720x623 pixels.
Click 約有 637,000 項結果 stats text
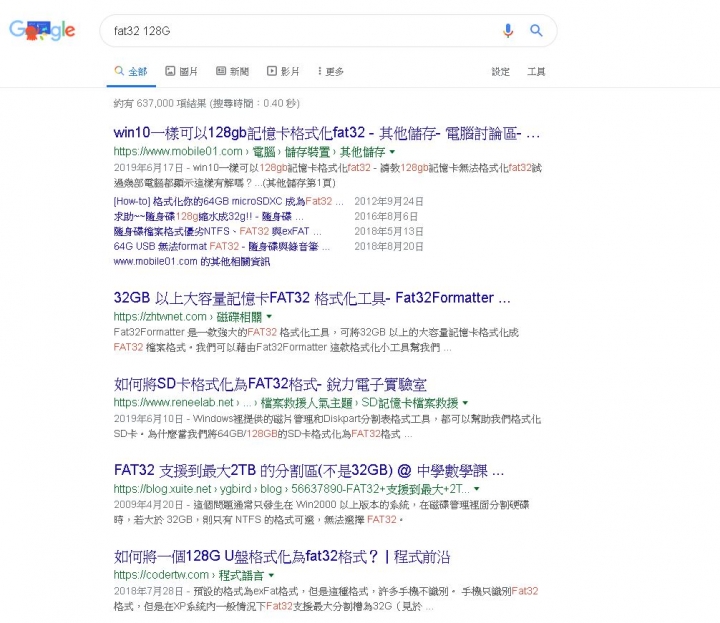pyautogui.click(x=207, y=103)
